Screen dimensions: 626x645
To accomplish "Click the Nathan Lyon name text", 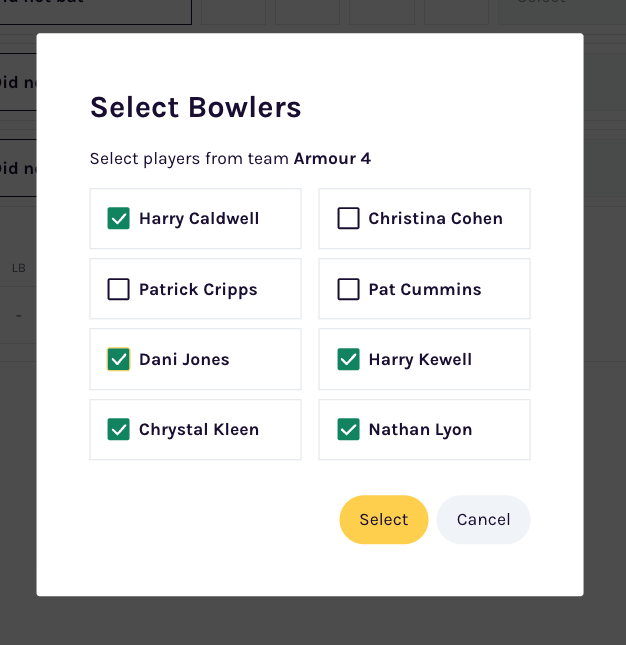I will 420,430.
